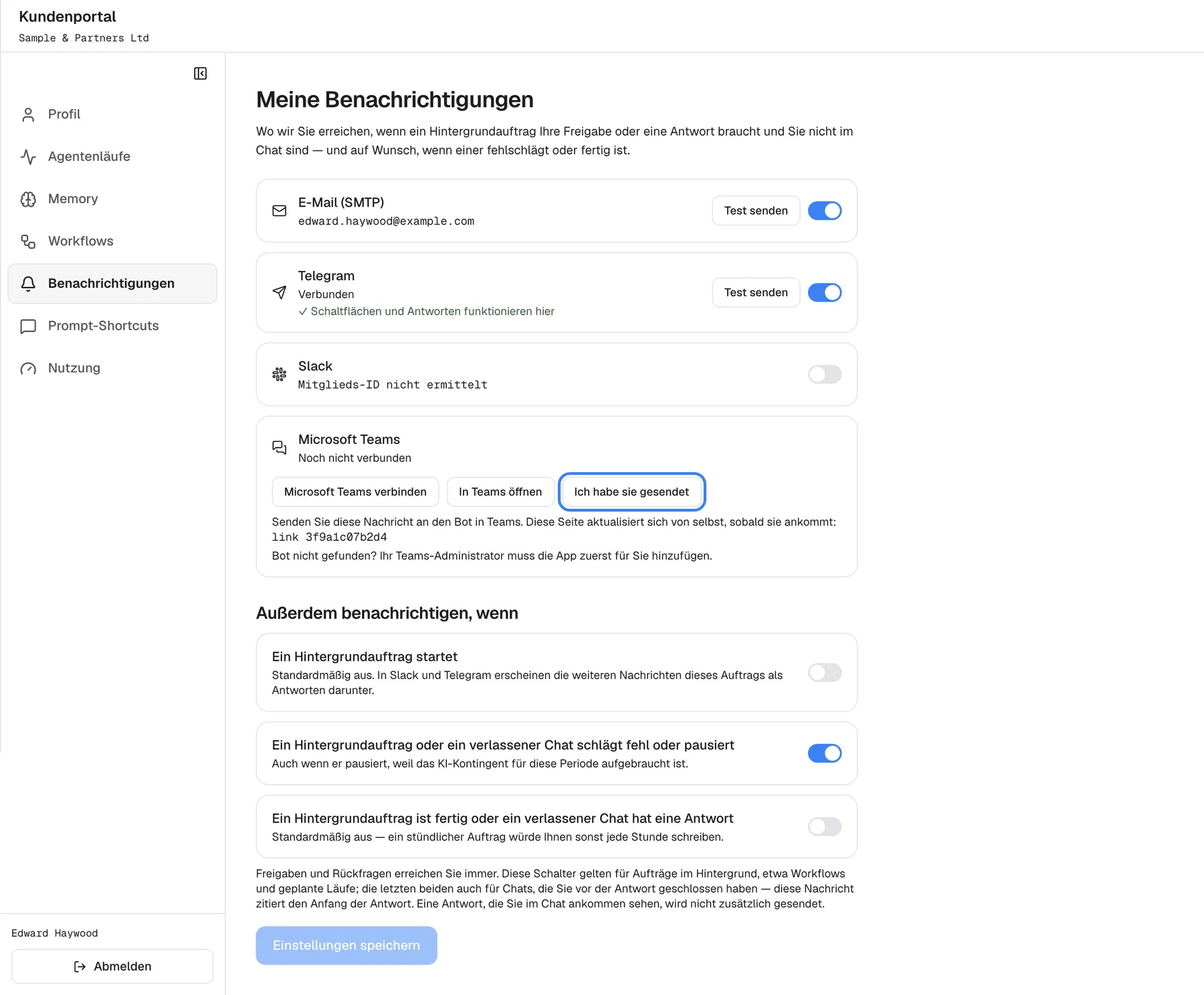Click the Nutzung gauge icon
Image resolution: width=1204 pixels, height=995 pixels.
click(x=28, y=368)
